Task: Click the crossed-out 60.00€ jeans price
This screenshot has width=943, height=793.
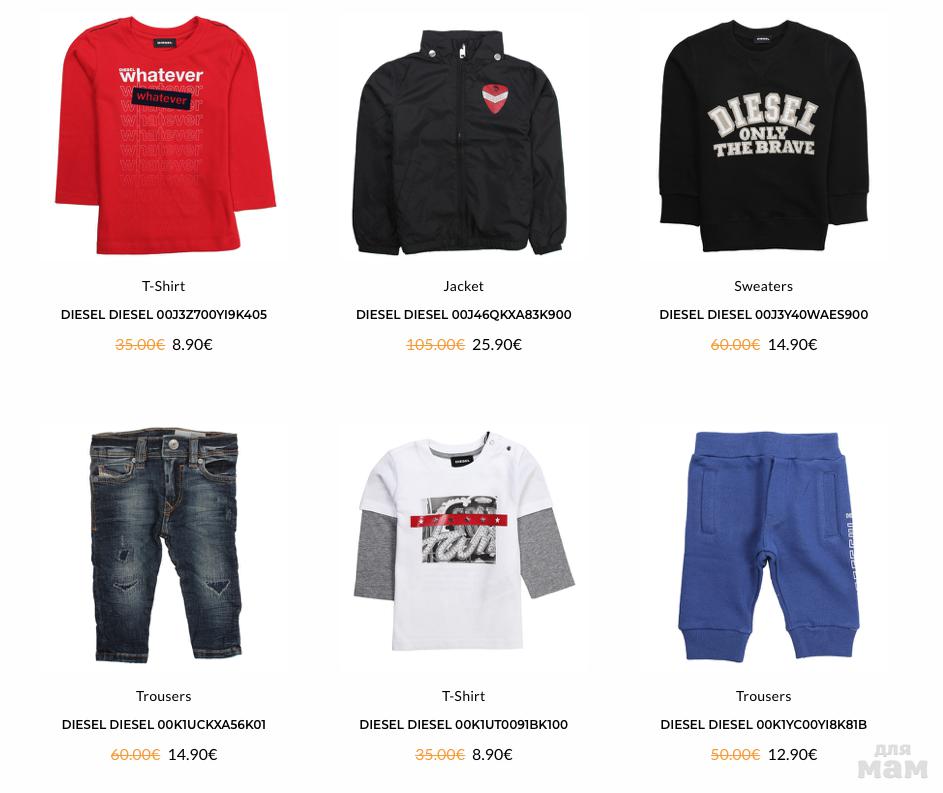Action: click(x=135, y=755)
